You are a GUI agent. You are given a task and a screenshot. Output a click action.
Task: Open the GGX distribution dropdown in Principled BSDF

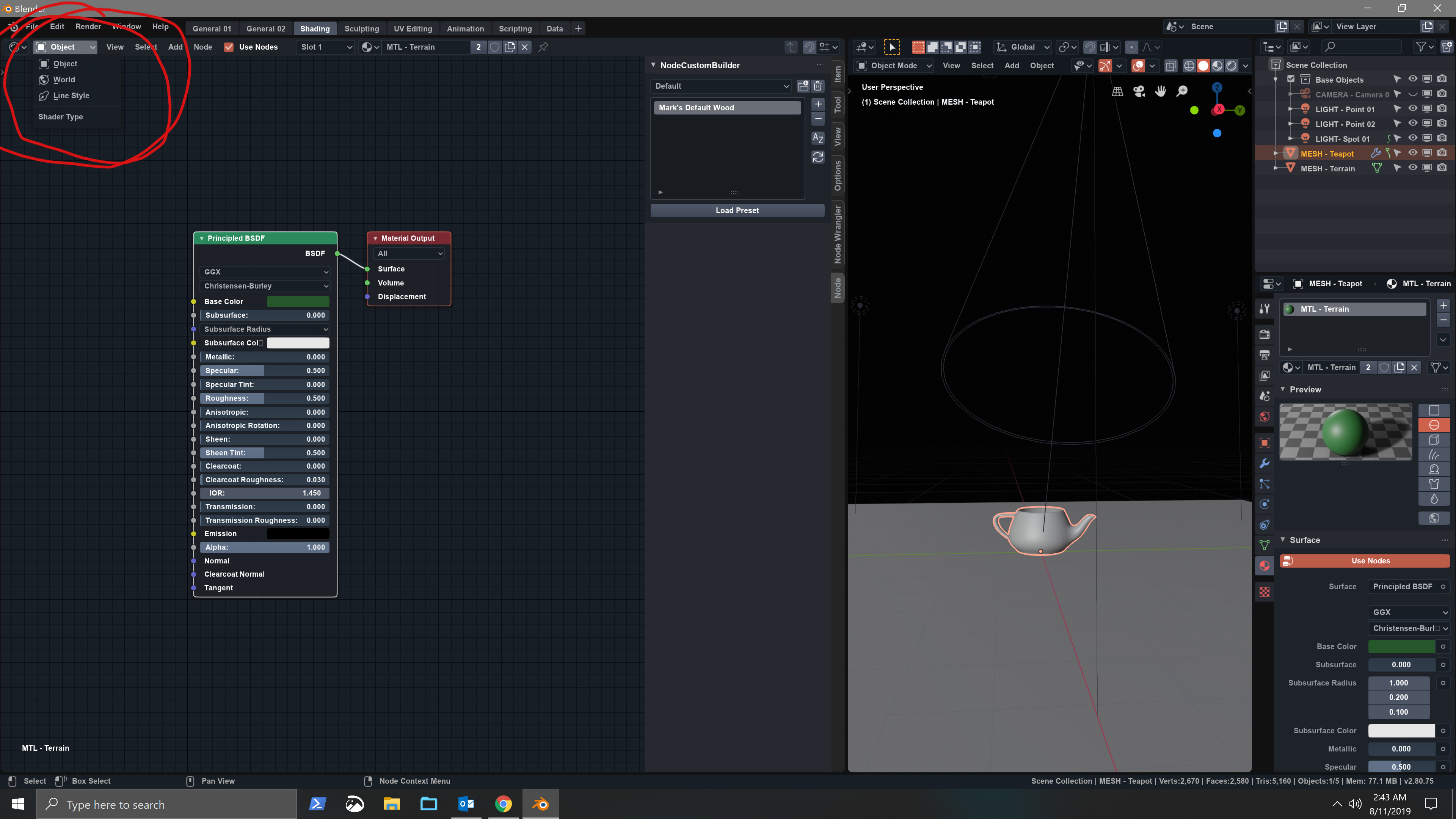[x=265, y=272]
